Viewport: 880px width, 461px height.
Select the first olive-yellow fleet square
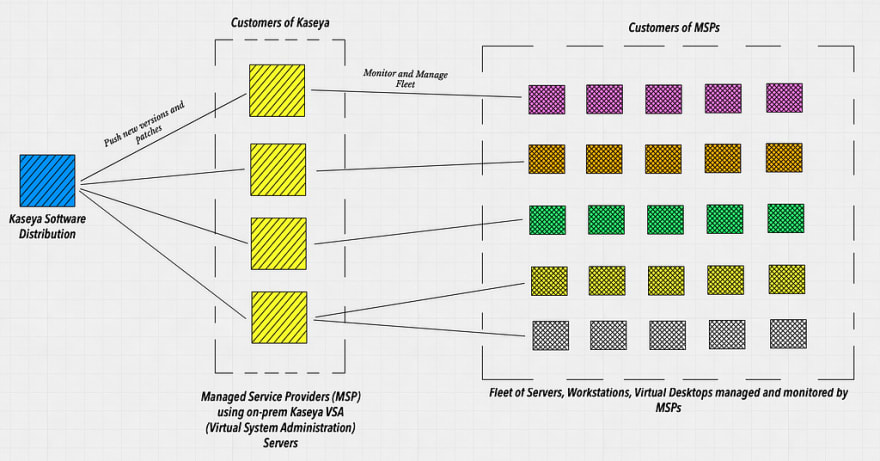[549, 281]
